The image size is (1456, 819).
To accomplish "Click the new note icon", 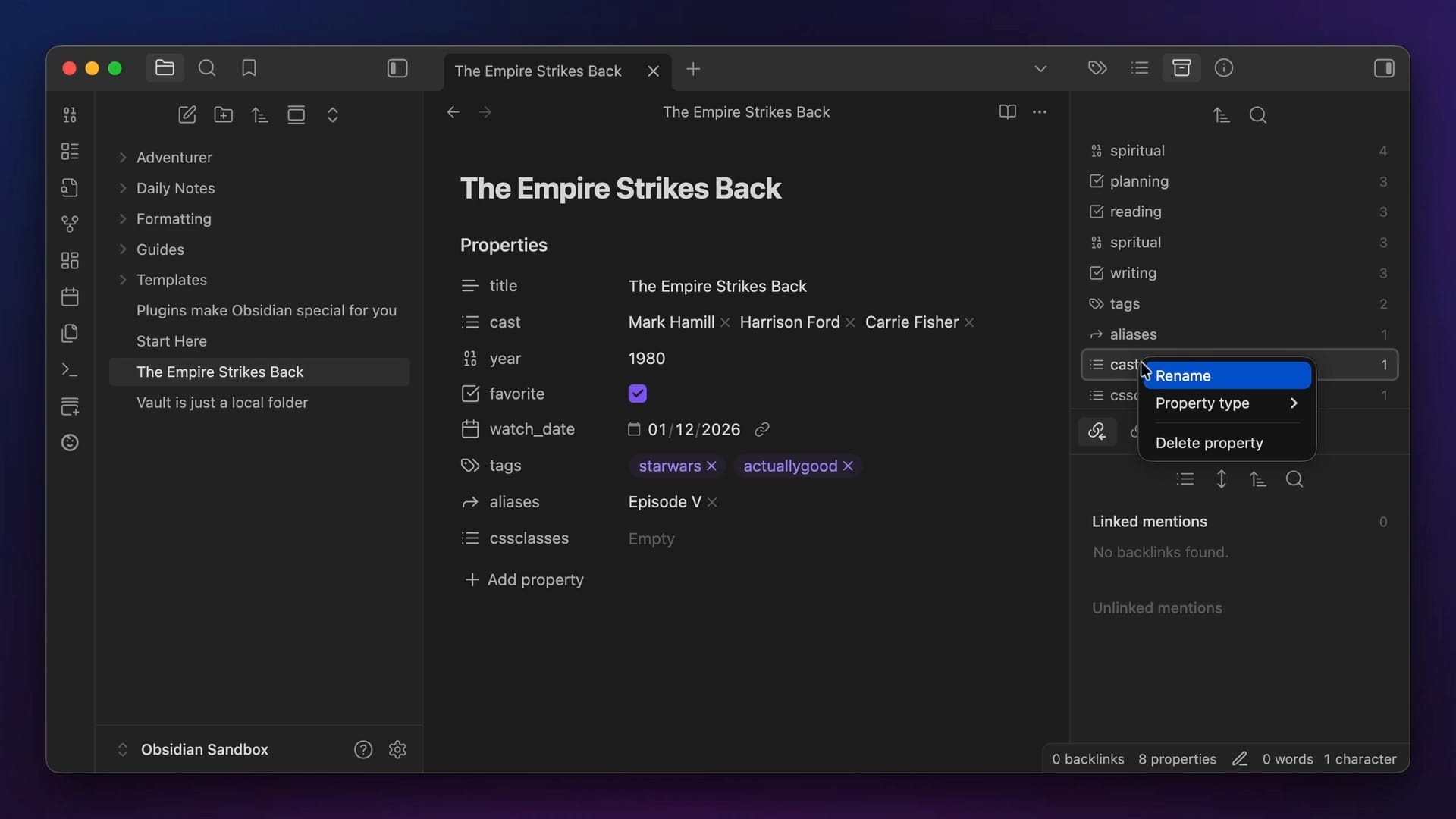I will [x=187, y=115].
